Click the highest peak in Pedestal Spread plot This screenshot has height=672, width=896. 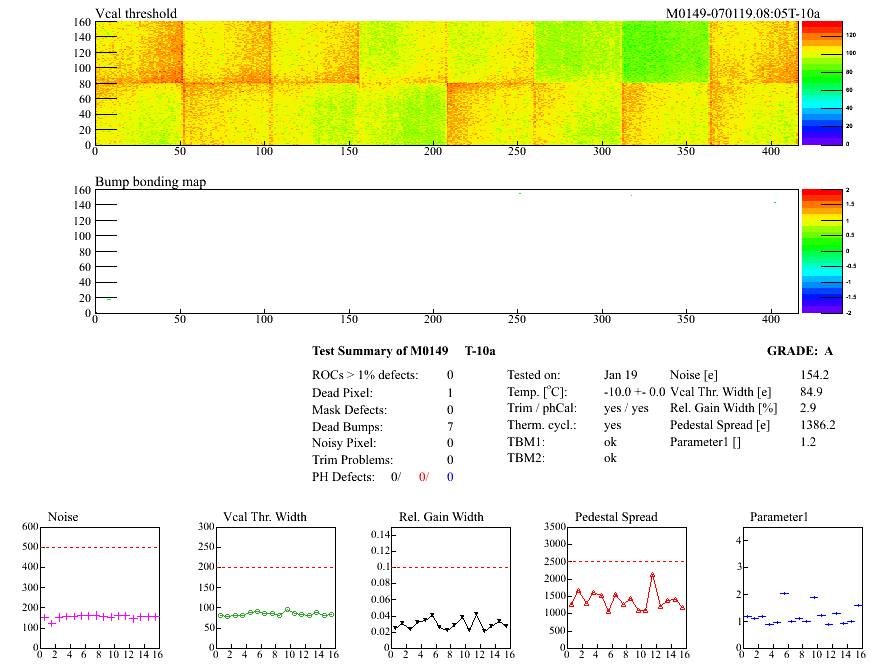[652, 575]
